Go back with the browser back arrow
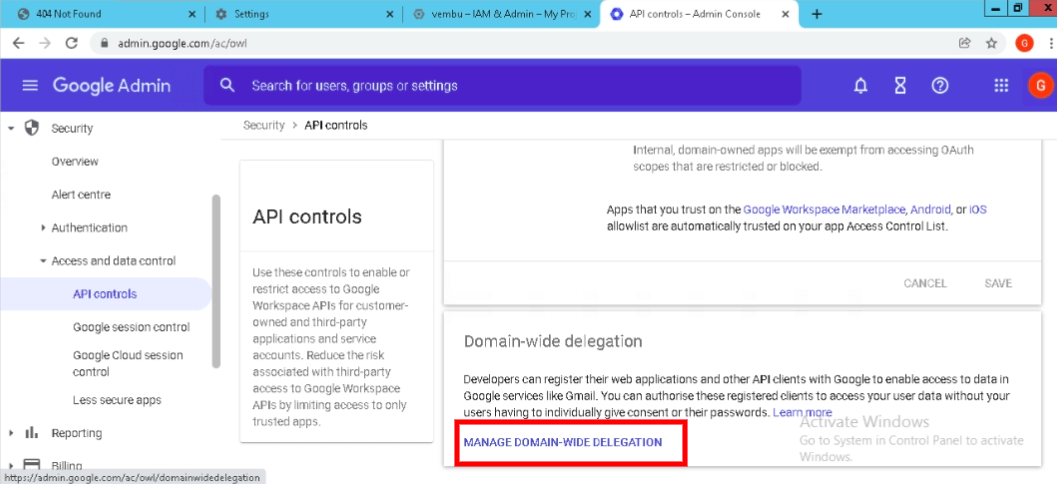Screen dimensions: 1057x484 coord(19,43)
